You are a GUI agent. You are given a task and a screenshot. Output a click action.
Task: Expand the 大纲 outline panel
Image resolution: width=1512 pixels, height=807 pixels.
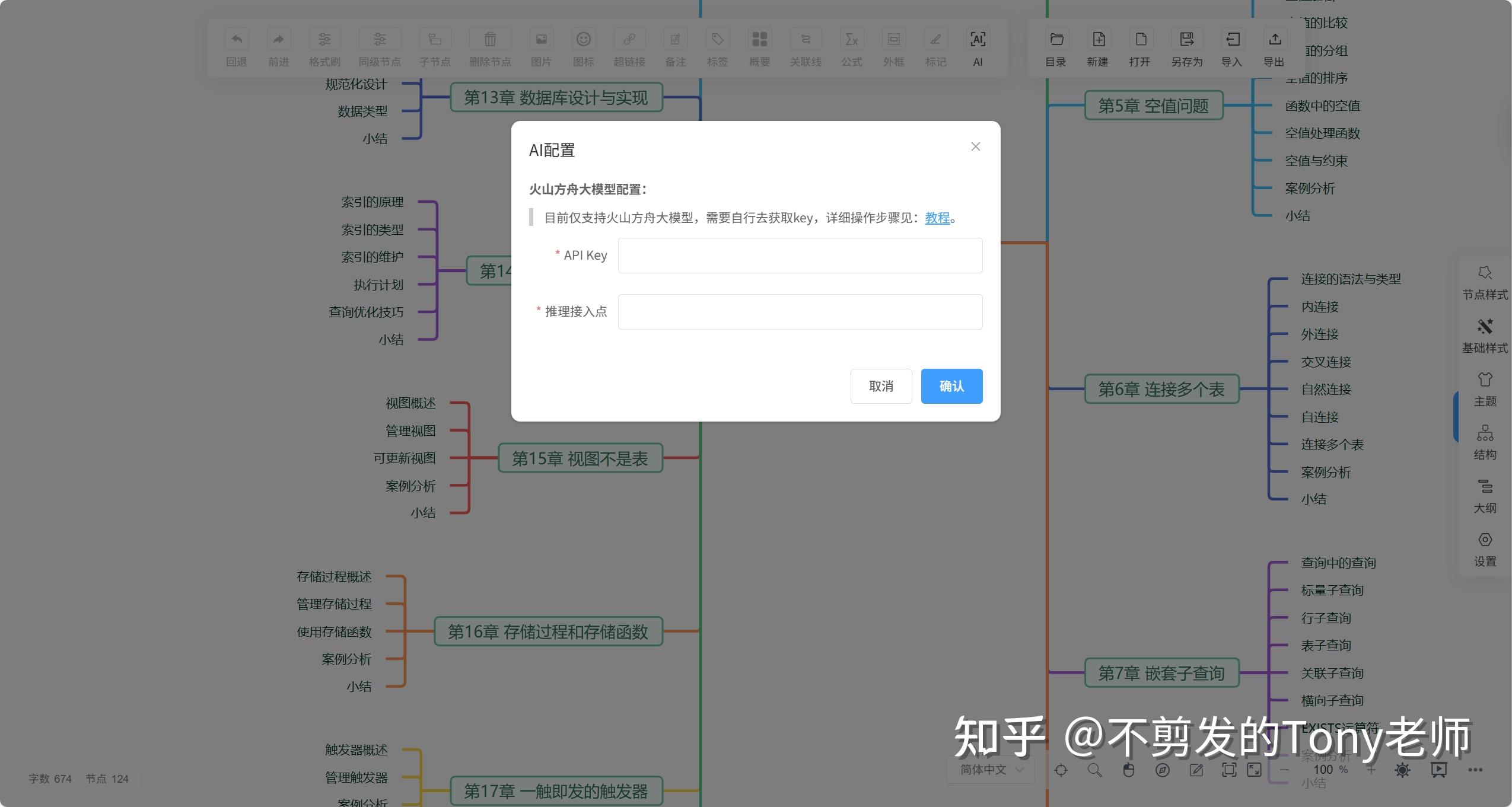tap(1485, 496)
